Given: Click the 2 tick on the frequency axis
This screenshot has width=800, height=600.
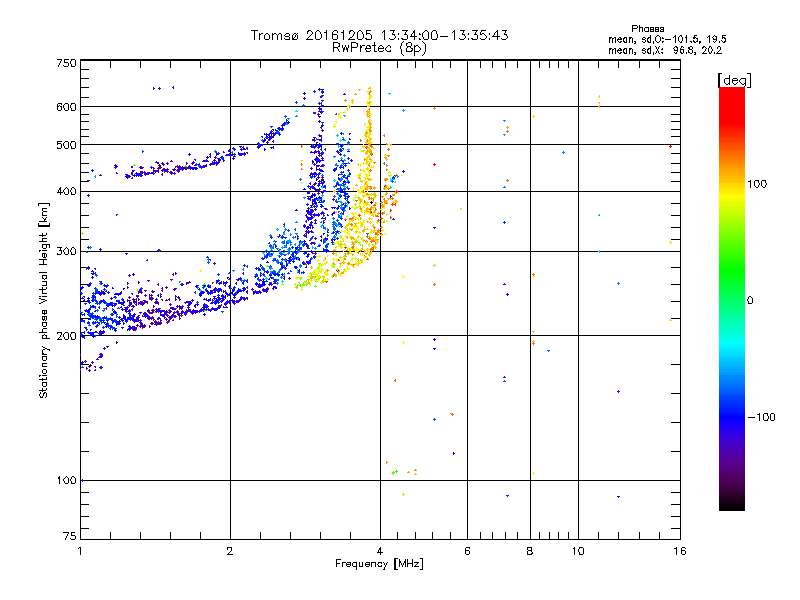Looking at the screenshot, I should click(x=230, y=551).
